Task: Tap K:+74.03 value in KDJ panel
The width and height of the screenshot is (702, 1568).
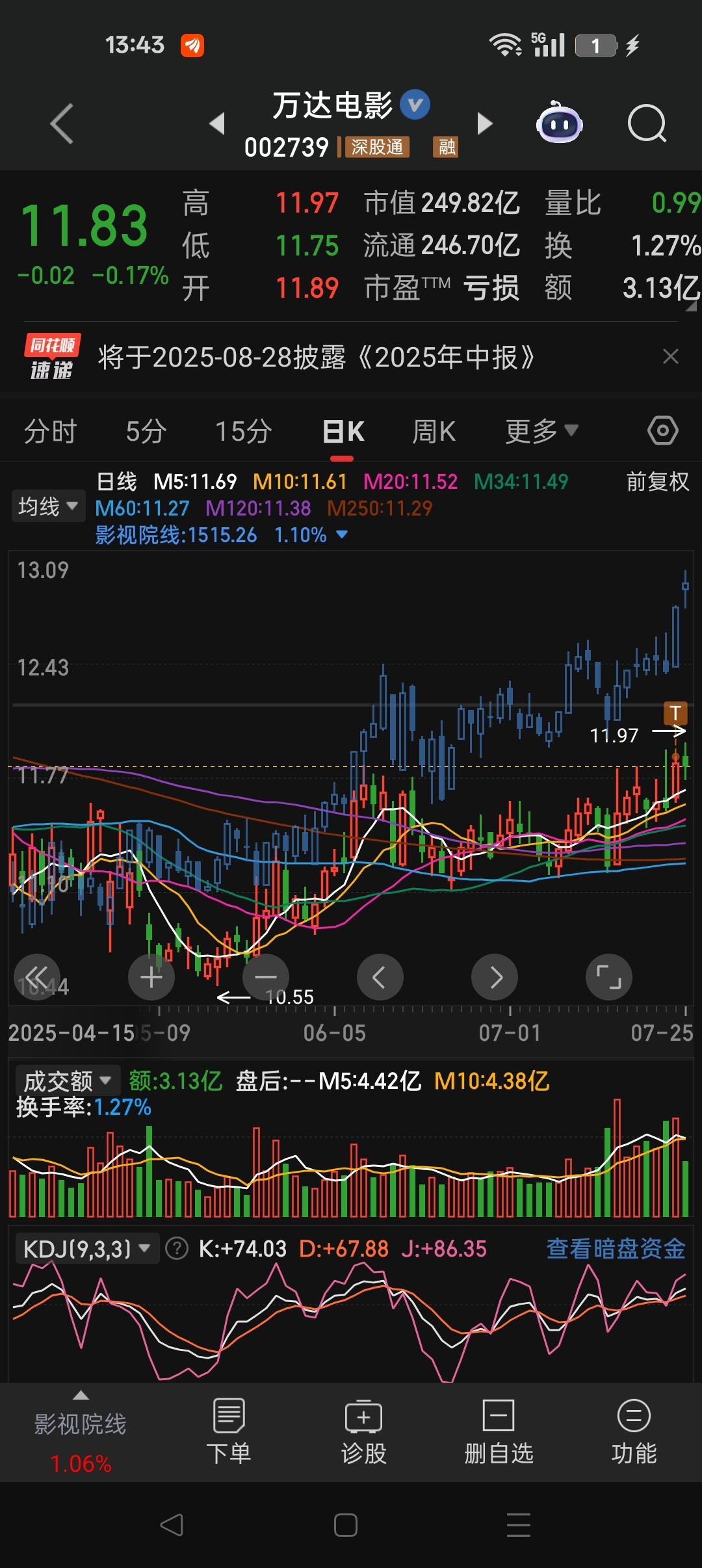Action: 242,1249
